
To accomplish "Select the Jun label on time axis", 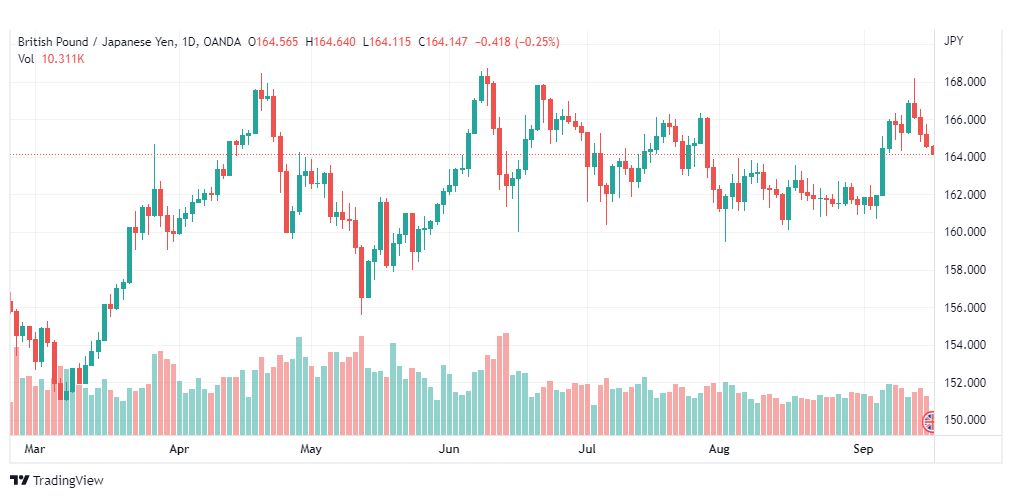I will (447, 449).
